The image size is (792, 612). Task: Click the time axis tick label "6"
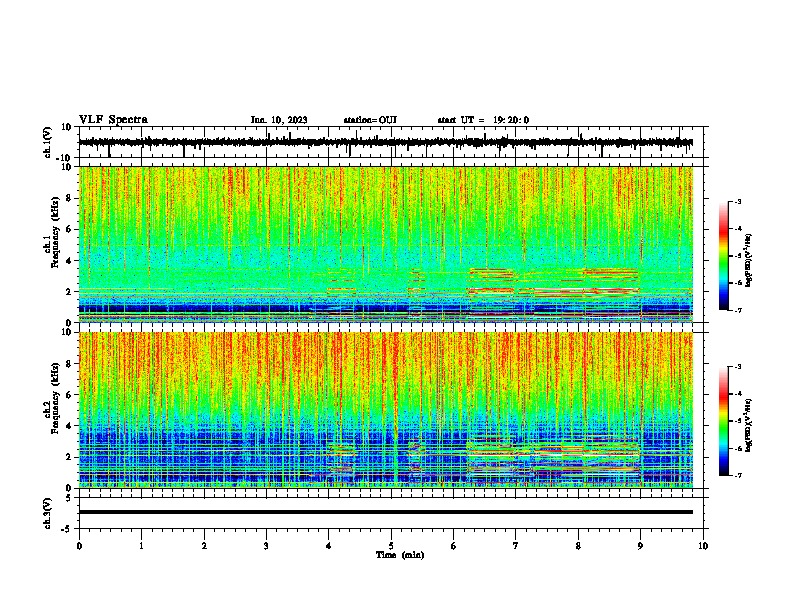click(x=454, y=546)
